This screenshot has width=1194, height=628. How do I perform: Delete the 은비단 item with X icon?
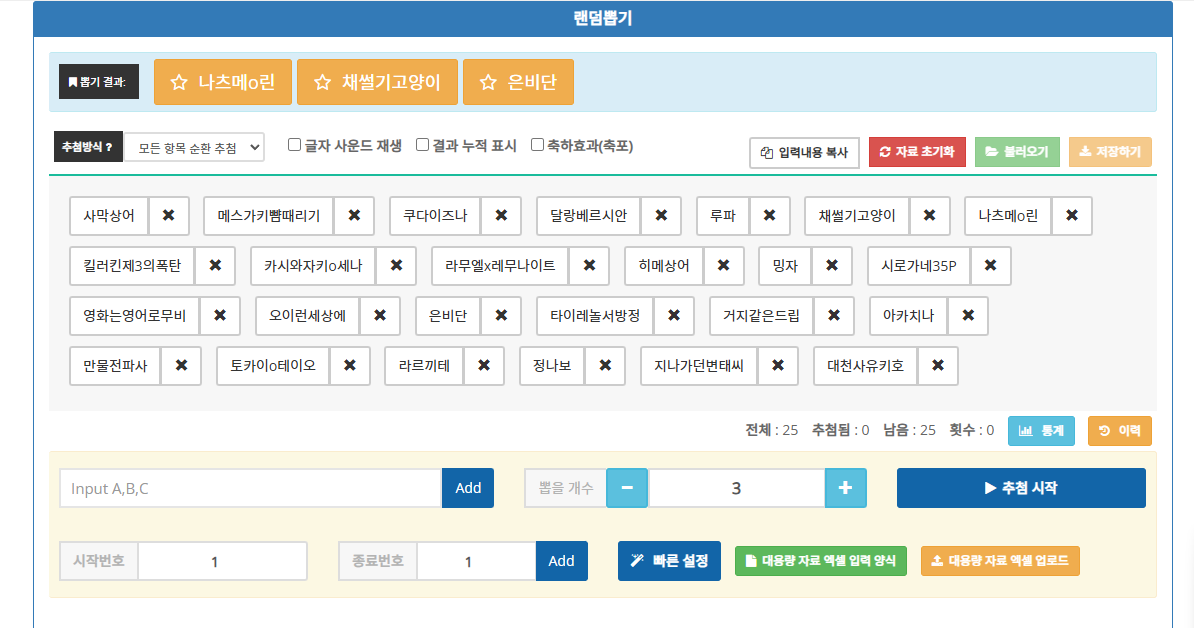point(500,315)
